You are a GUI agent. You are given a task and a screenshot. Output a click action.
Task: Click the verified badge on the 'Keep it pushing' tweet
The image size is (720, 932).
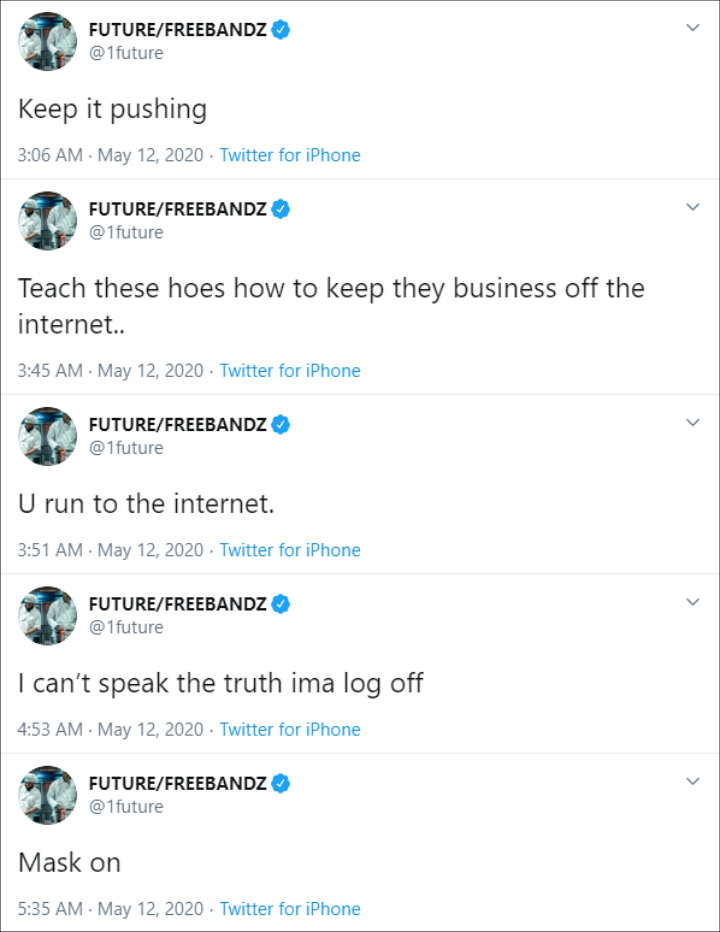point(281,30)
